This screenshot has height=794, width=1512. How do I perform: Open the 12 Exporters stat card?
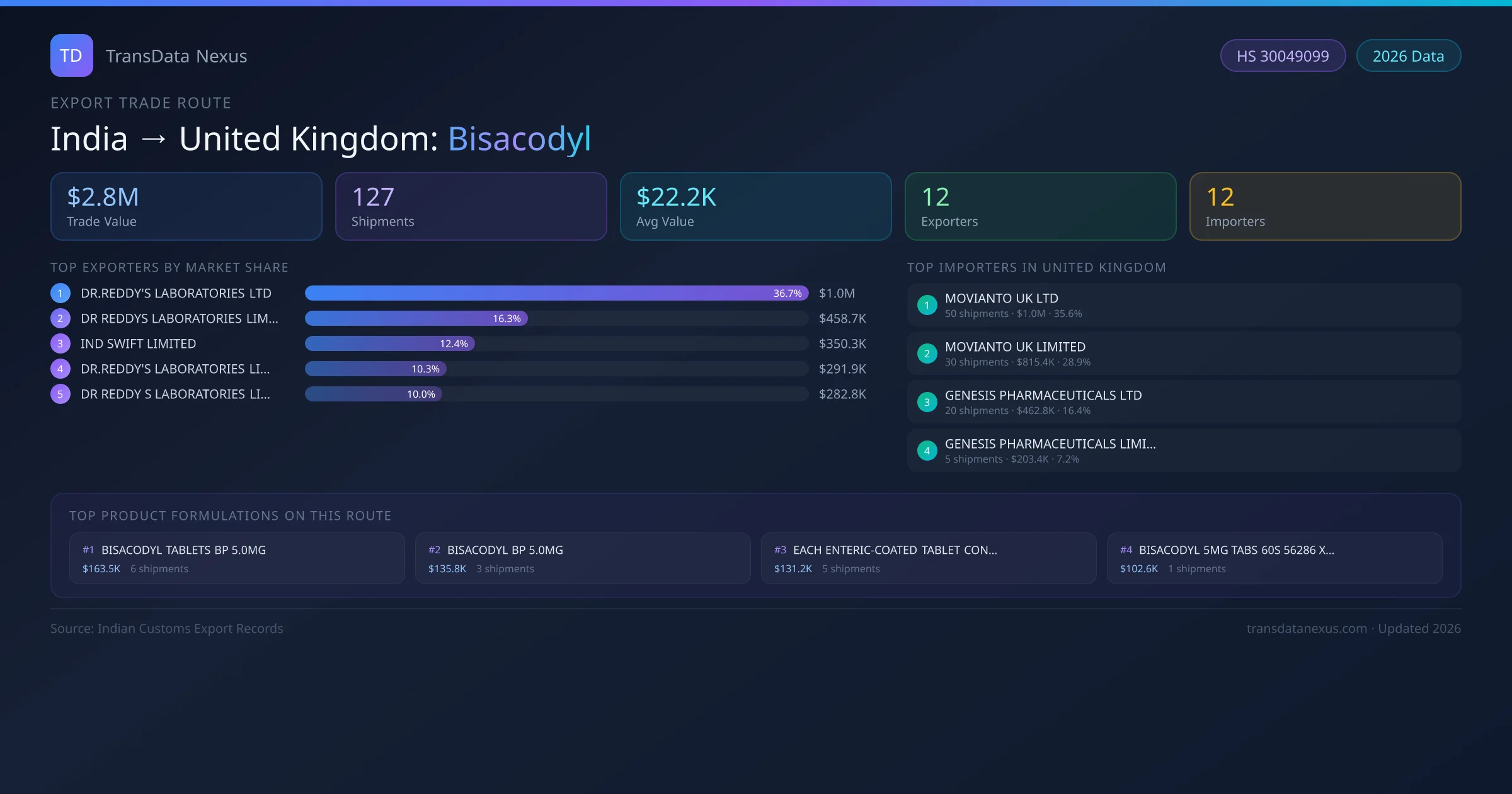(1040, 206)
